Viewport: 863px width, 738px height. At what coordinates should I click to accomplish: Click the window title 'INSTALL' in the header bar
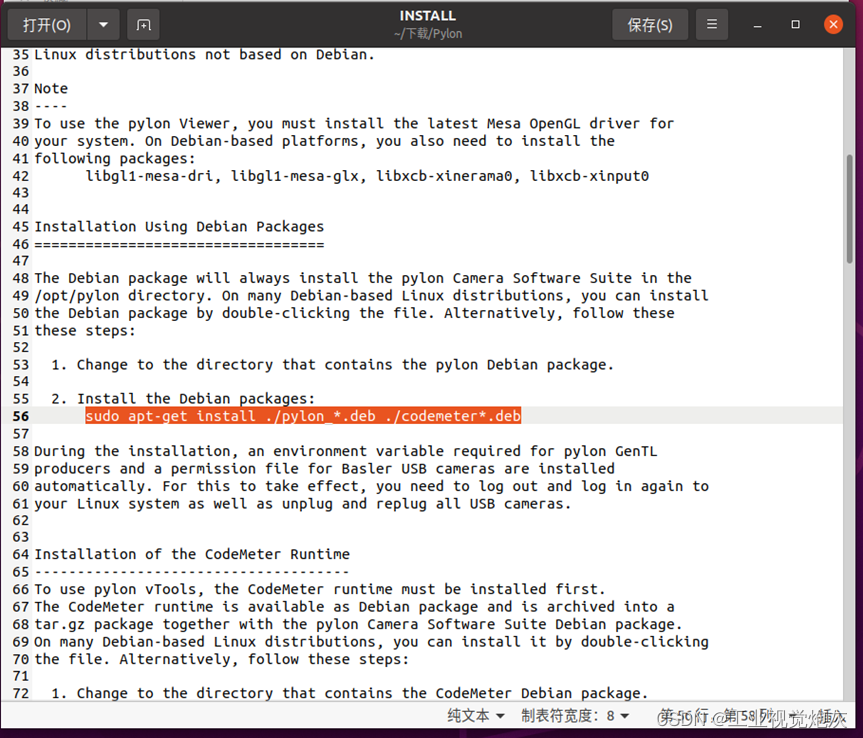(x=428, y=16)
